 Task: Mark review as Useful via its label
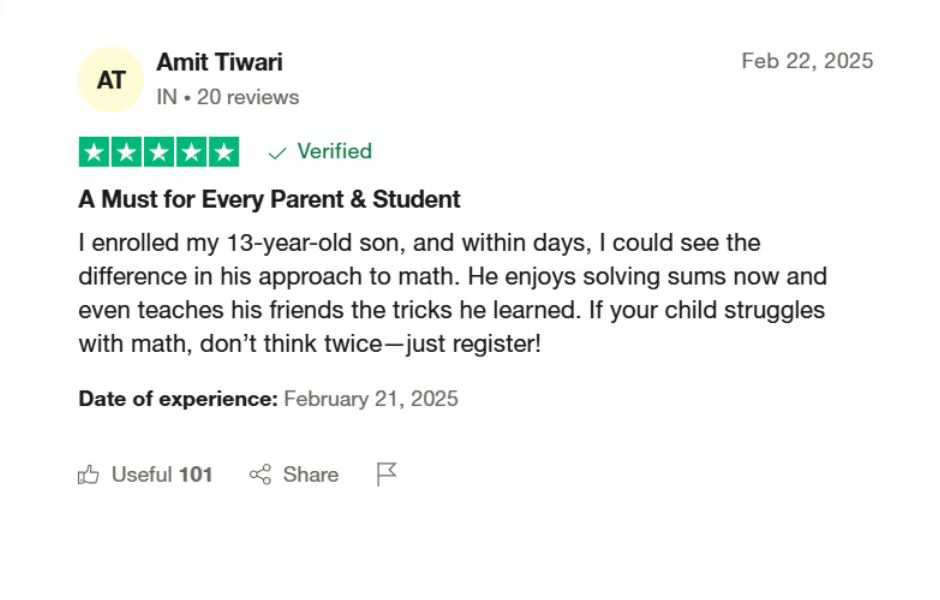click(142, 475)
